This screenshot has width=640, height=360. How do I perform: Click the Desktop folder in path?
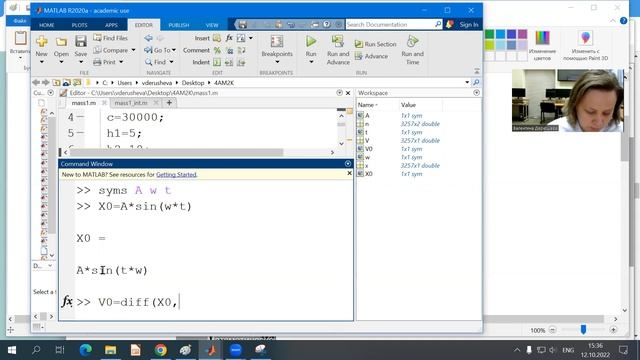(193, 82)
